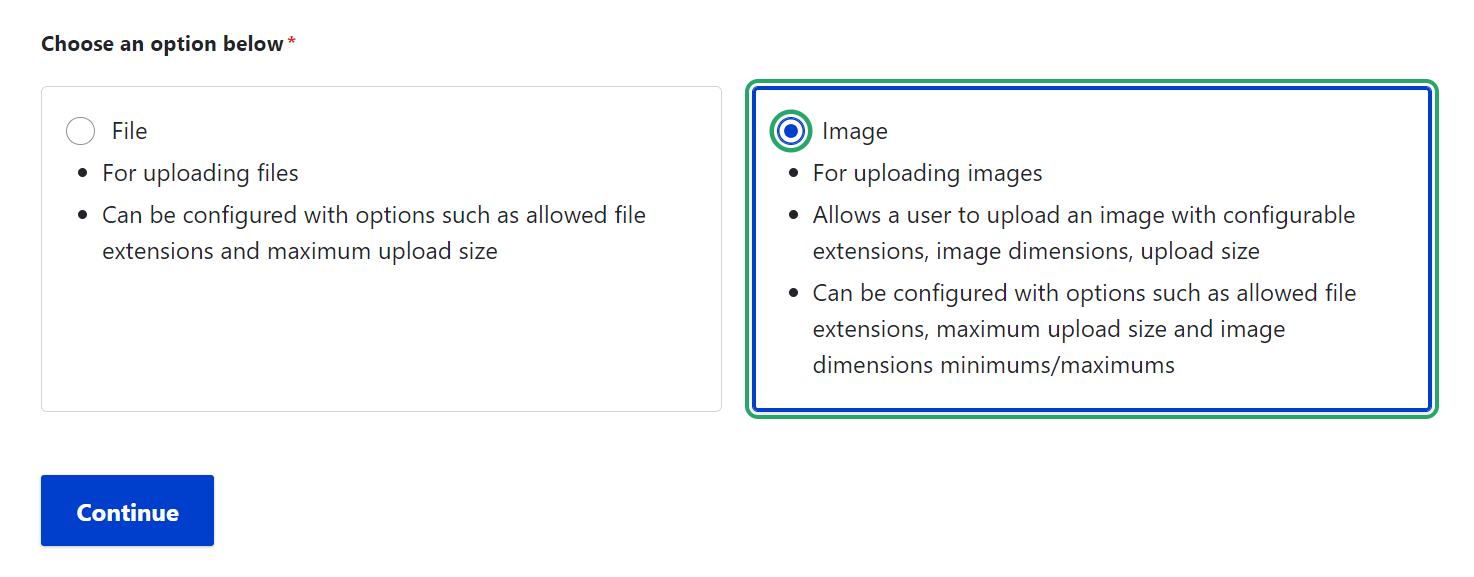Click the Continue button
This screenshot has width=1474, height=577.
tap(127, 510)
